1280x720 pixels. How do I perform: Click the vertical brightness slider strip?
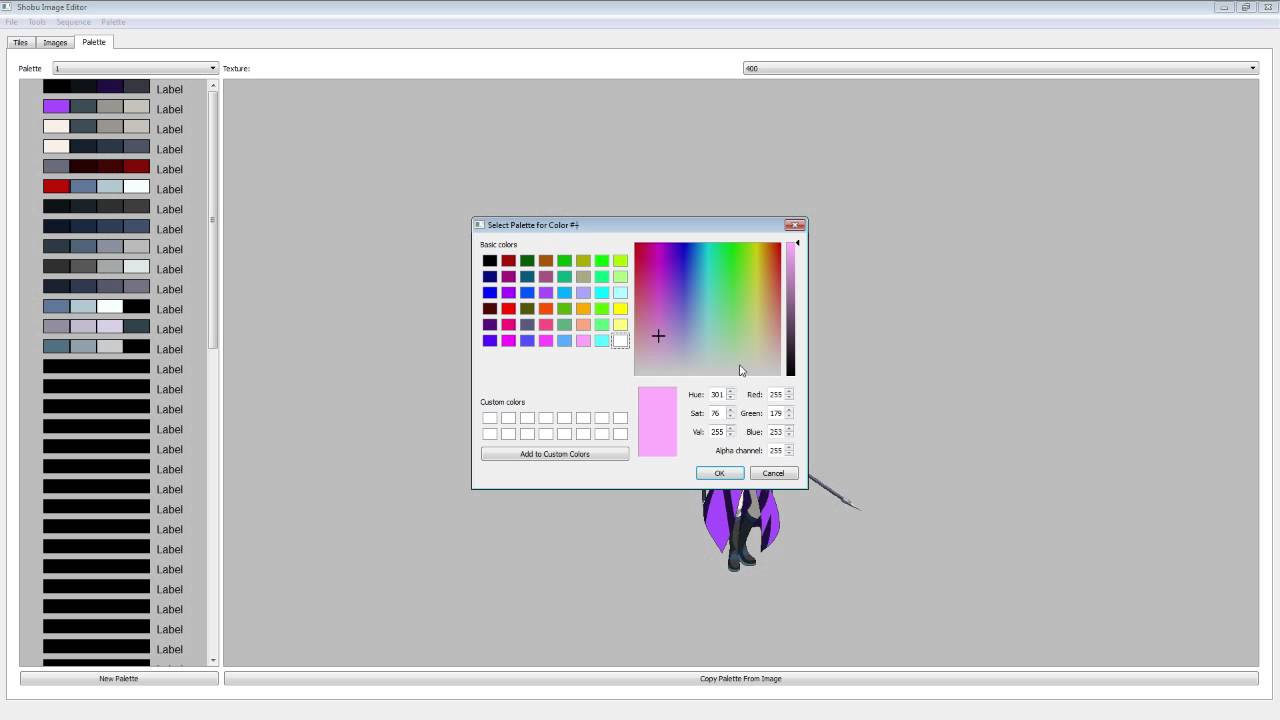pyautogui.click(x=790, y=309)
